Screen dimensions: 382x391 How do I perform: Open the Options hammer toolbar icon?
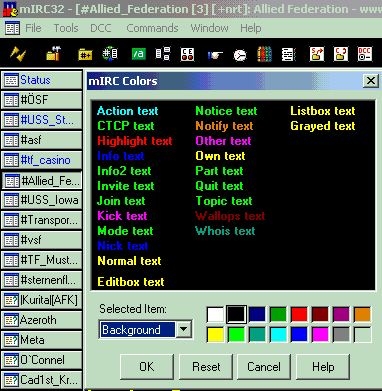click(x=53, y=54)
